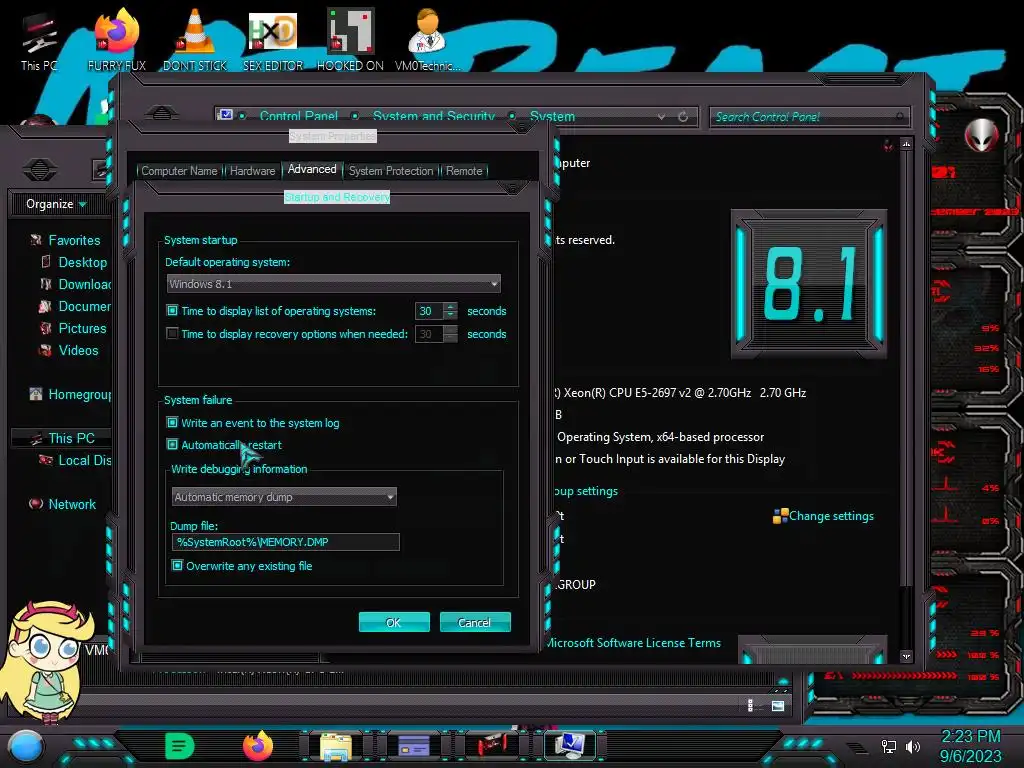Open File Explorer from the taskbar
Image resolution: width=1024 pixels, height=768 pixels.
[336, 746]
